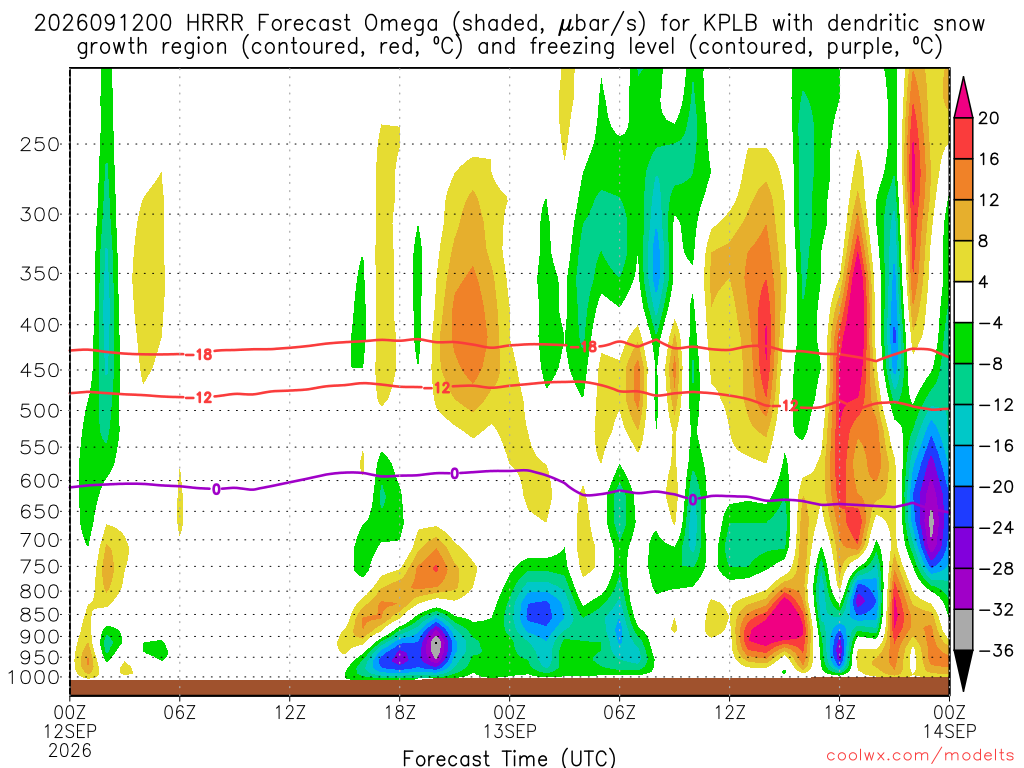Click the leftmost -18 red contour label
The image size is (1024, 768).
200,355
